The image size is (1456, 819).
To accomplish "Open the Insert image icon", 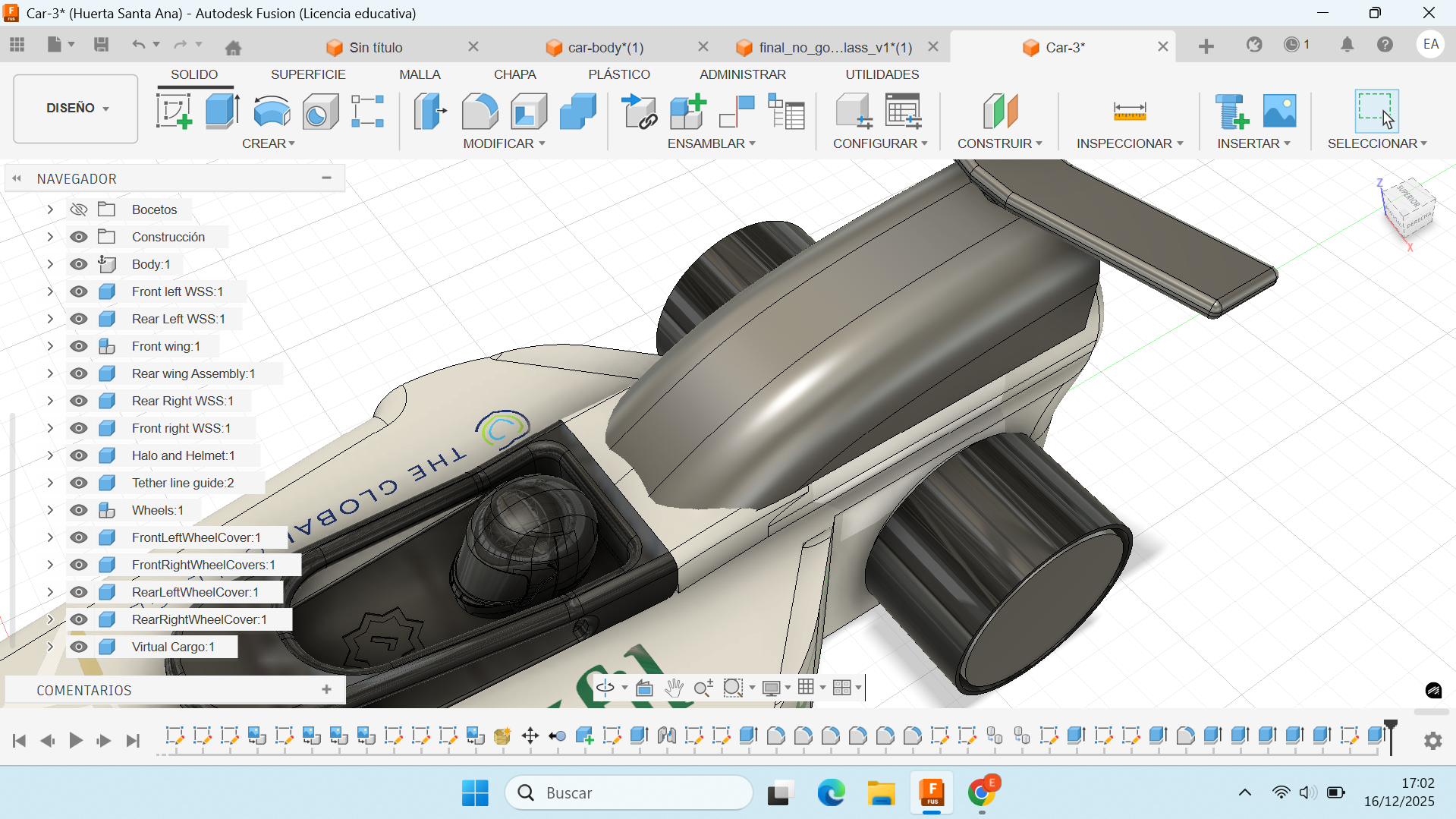I will click(1279, 112).
